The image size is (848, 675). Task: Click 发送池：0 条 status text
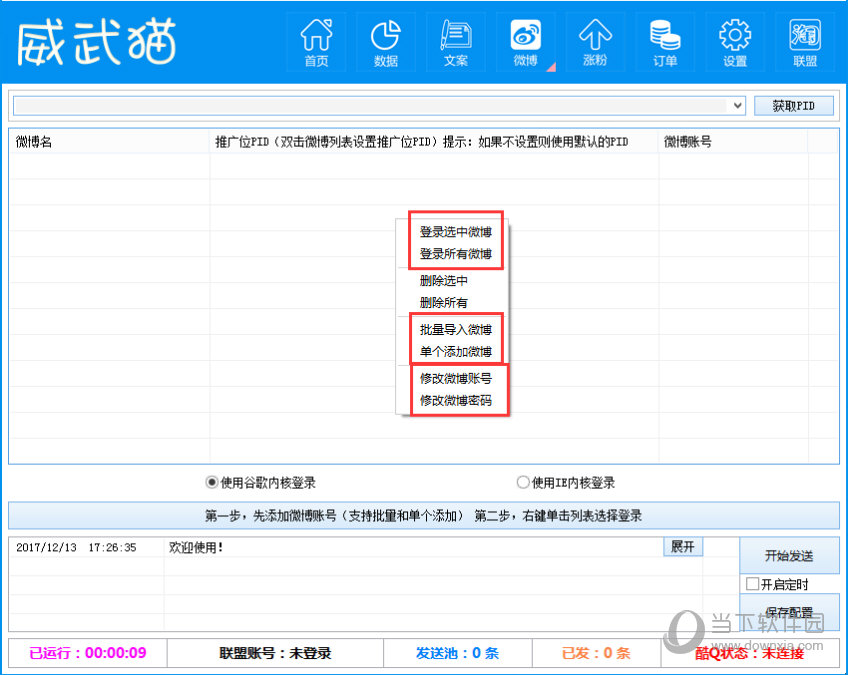point(457,653)
